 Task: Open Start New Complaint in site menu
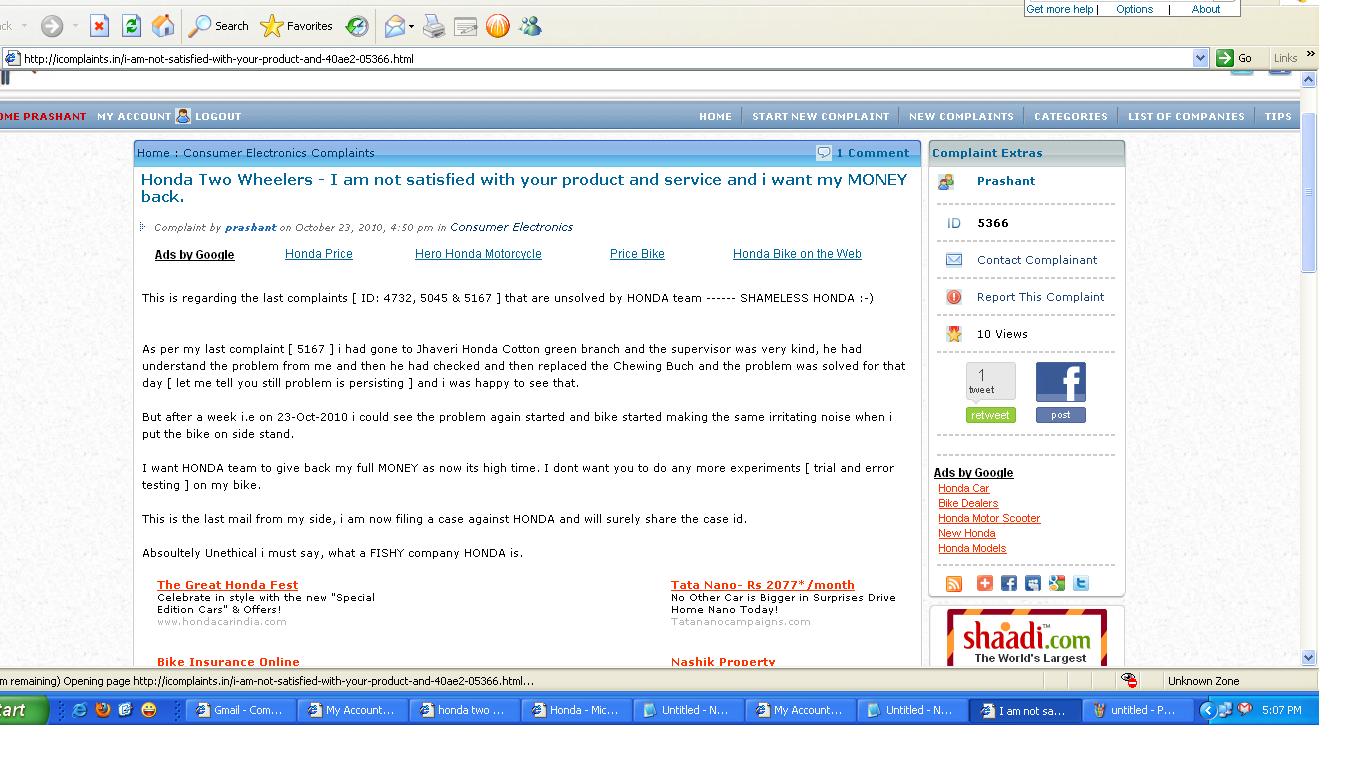(820, 116)
